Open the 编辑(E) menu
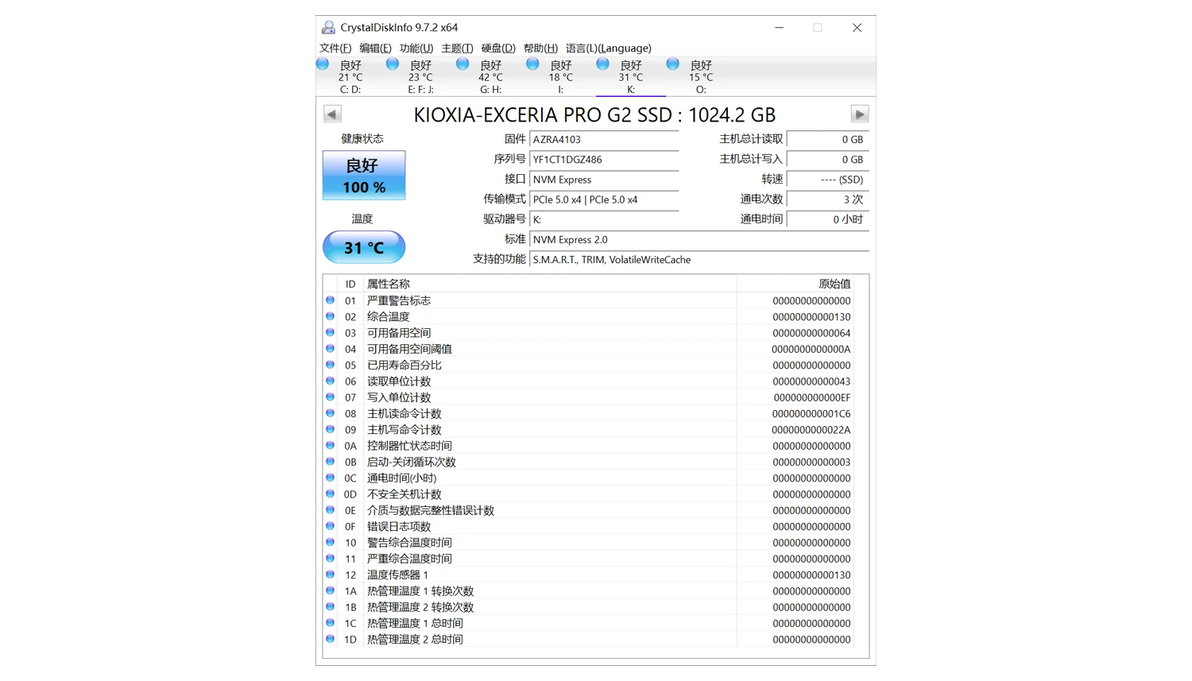 click(x=375, y=48)
